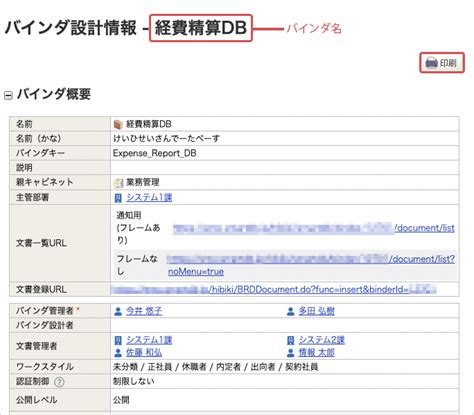The image size is (474, 415).
Task: Click the binder icon beside 経費精算DB name
Action: coord(118,124)
